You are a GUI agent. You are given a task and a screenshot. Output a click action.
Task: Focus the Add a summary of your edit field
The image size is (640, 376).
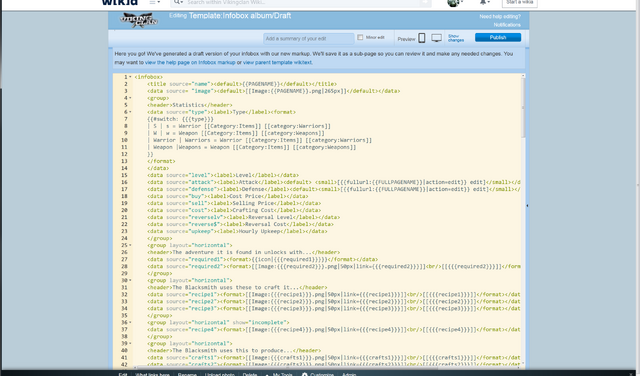(x=309, y=39)
